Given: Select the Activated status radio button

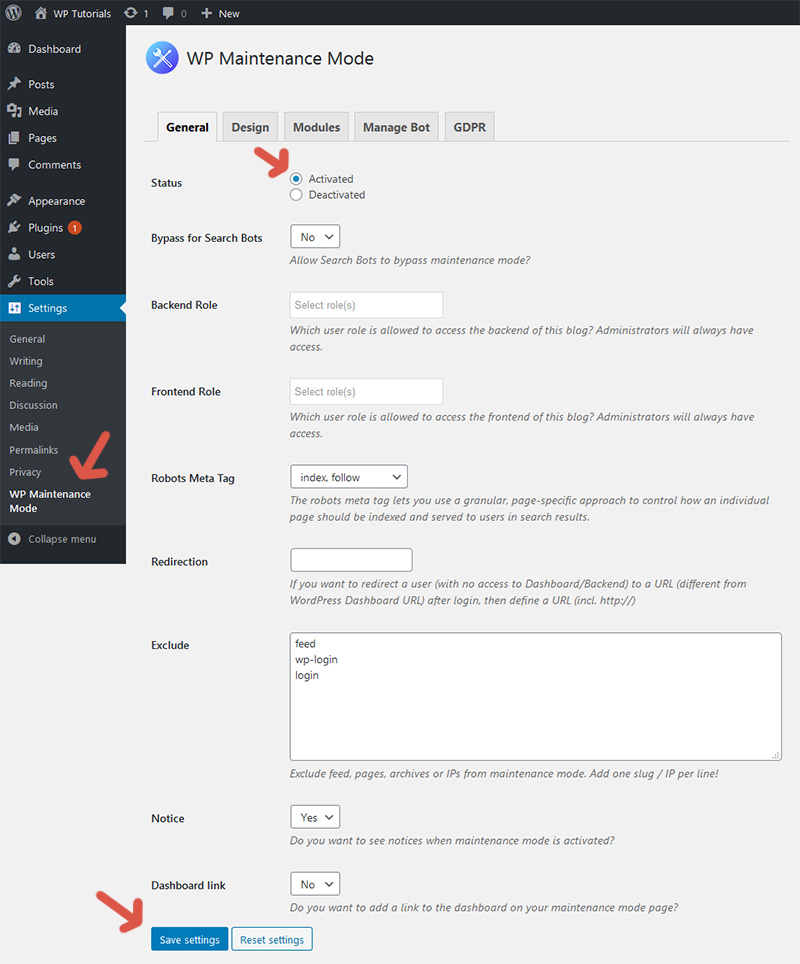Looking at the screenshot, I should pos(296,179).
